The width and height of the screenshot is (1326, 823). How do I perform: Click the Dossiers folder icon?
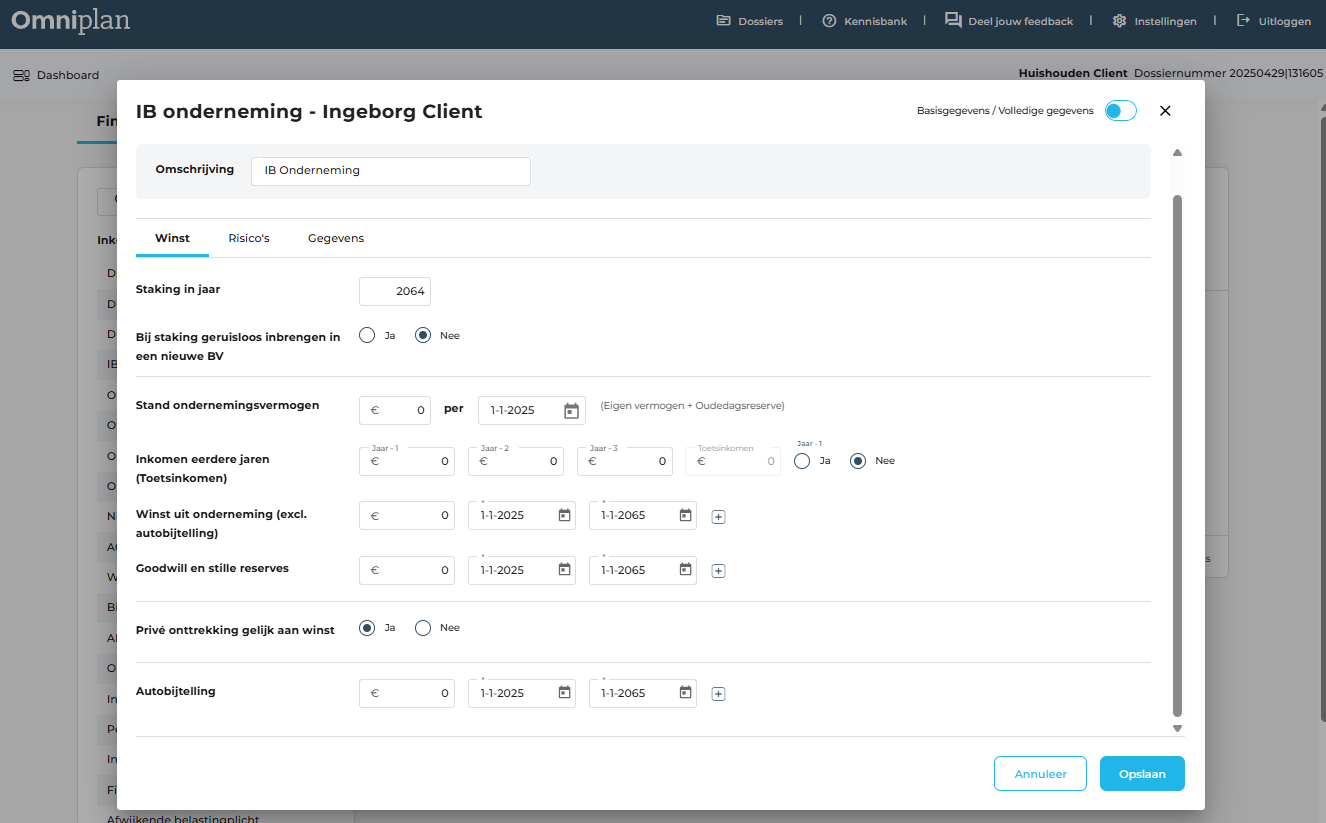[724, 21]
